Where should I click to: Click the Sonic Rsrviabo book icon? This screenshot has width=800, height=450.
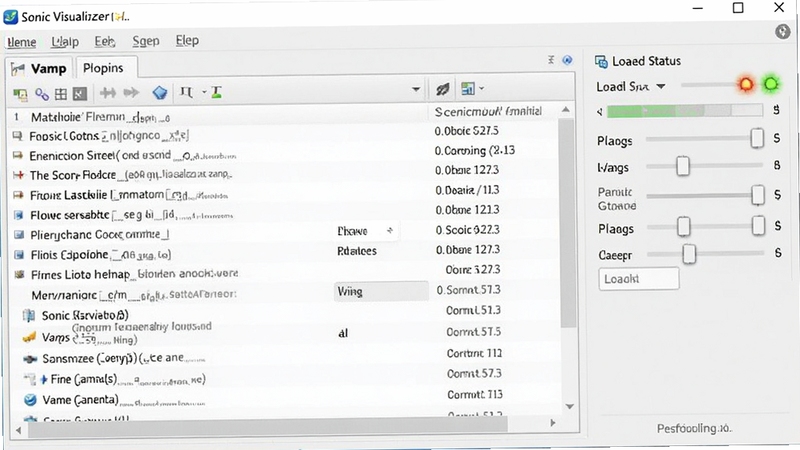click(29, 316)
